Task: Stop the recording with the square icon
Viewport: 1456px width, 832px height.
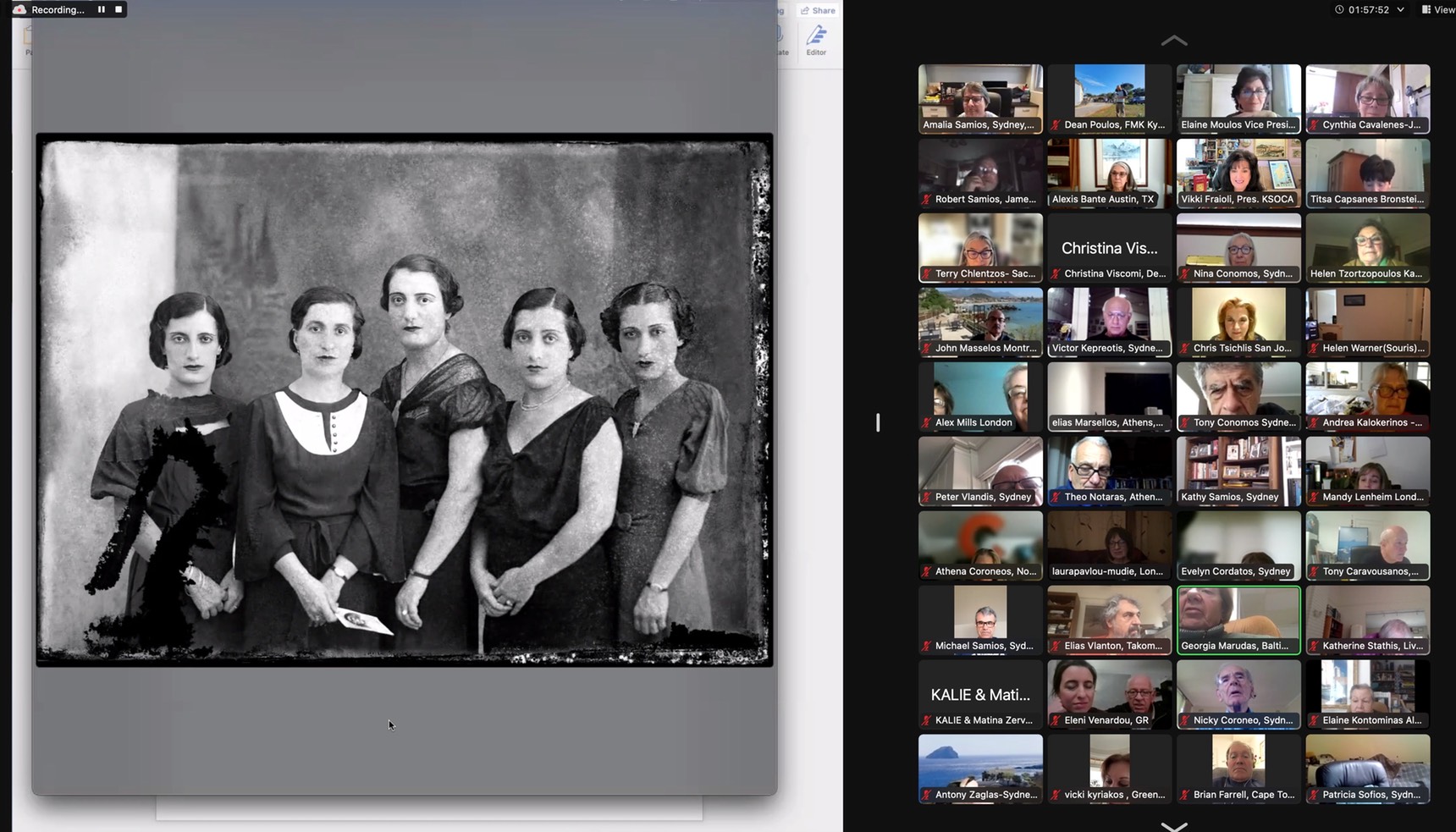Action: point(119,9)
